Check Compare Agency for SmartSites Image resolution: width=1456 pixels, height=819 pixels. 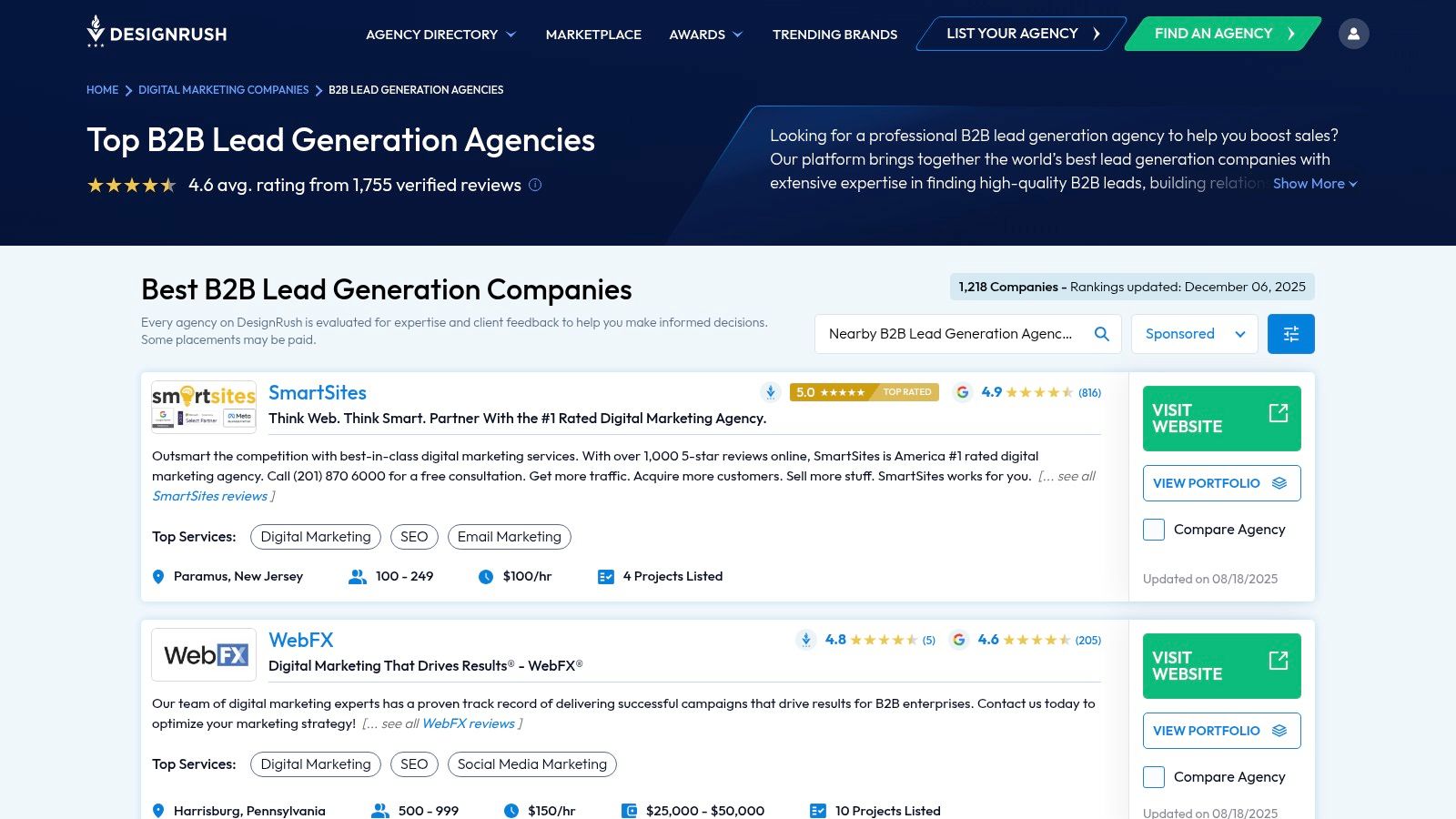coord(1153,529)
